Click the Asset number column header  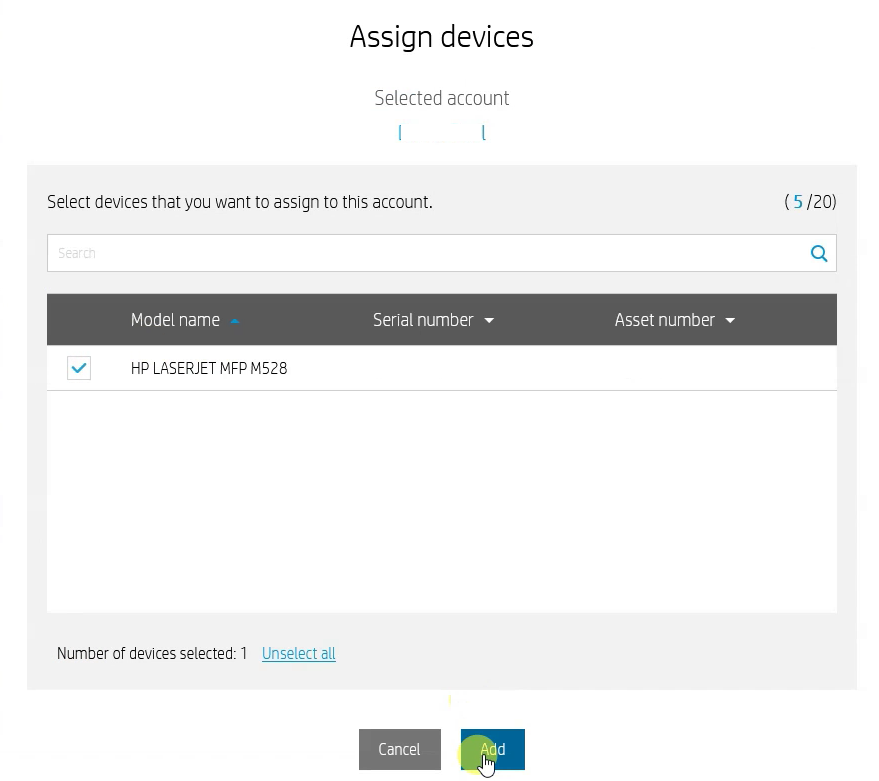coord(664,320)
